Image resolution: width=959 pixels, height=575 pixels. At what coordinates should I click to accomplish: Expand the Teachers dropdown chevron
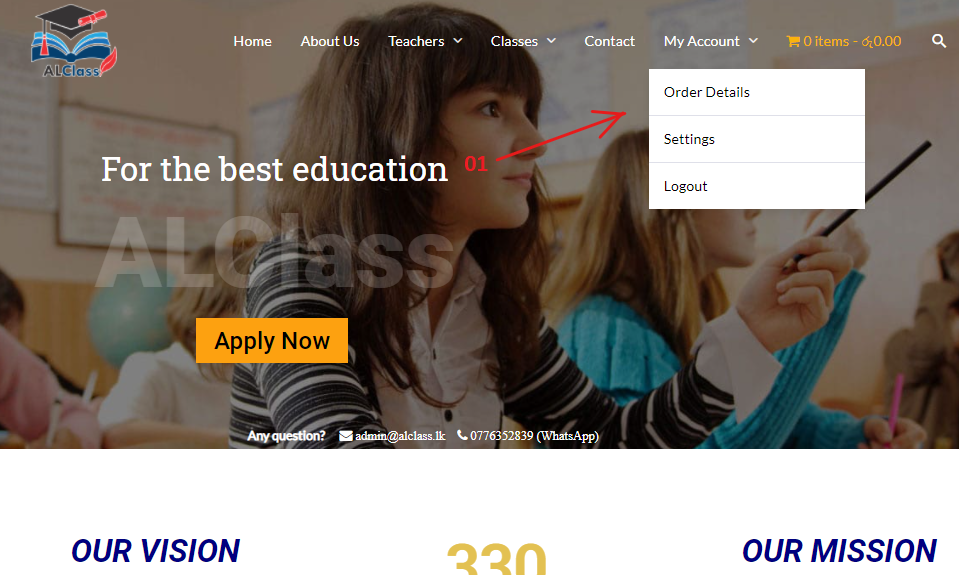tap(457, 41)
